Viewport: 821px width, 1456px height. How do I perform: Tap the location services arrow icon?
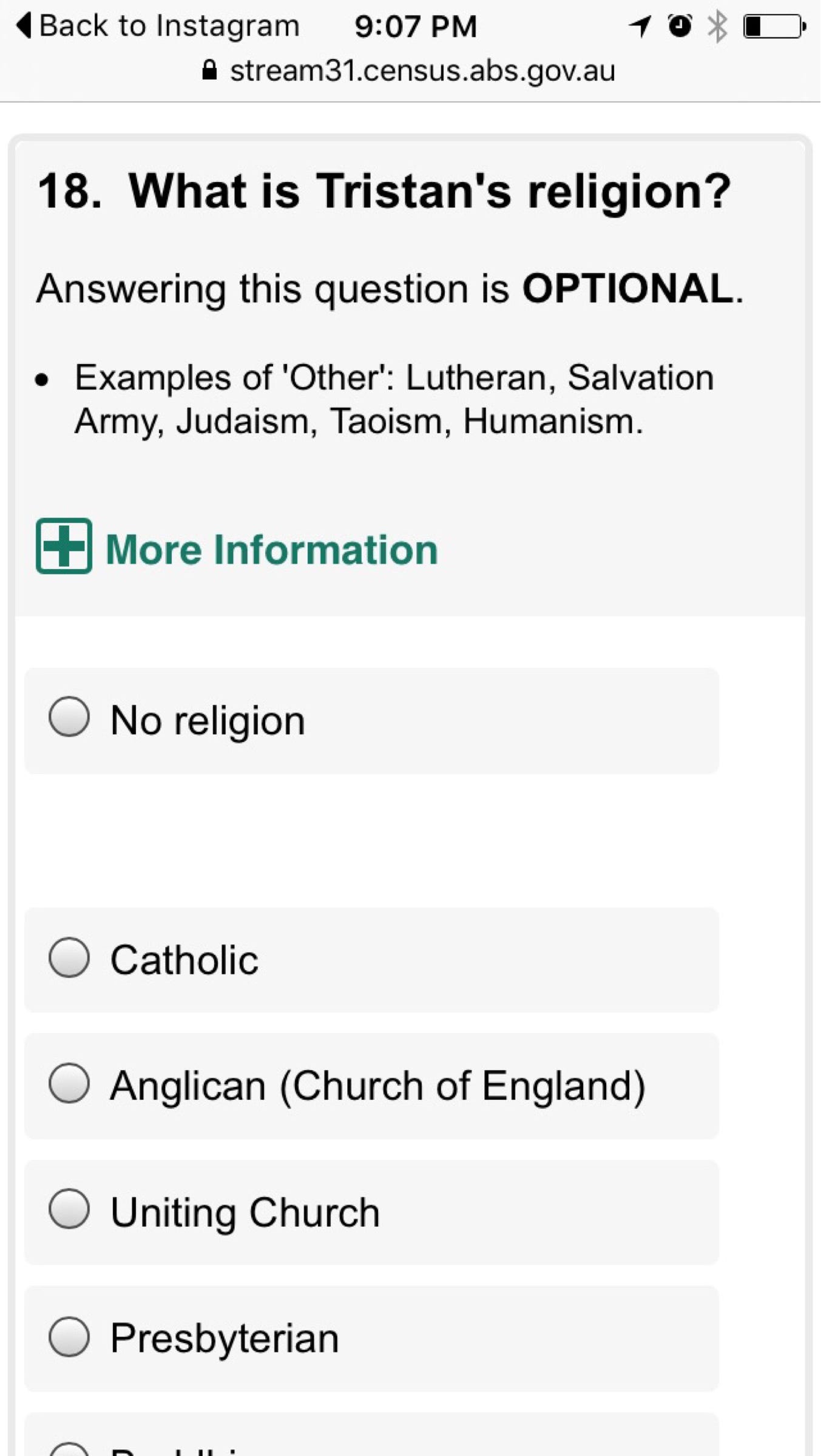click(640, 26)
